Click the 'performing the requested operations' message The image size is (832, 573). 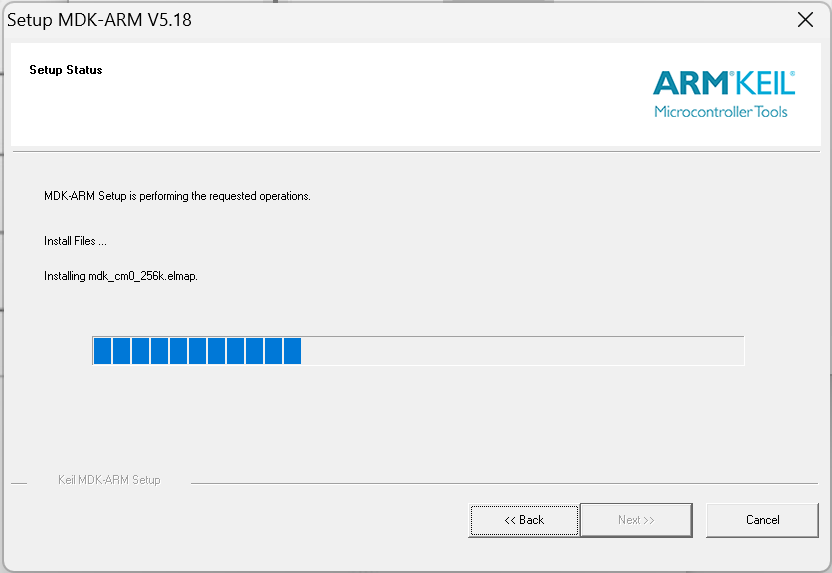point(177,196)
